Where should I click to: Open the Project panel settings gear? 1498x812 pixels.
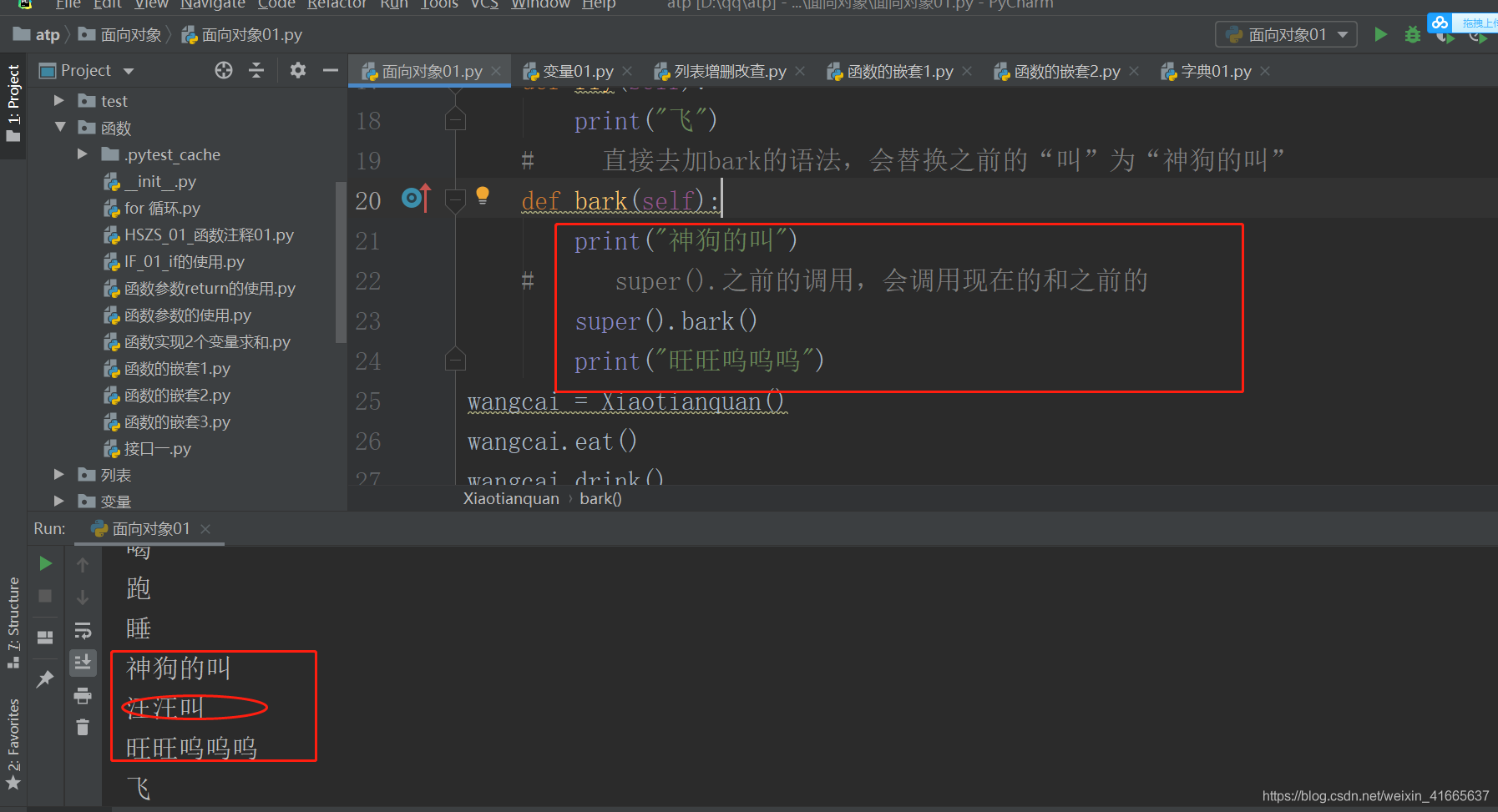pos(297,70)
